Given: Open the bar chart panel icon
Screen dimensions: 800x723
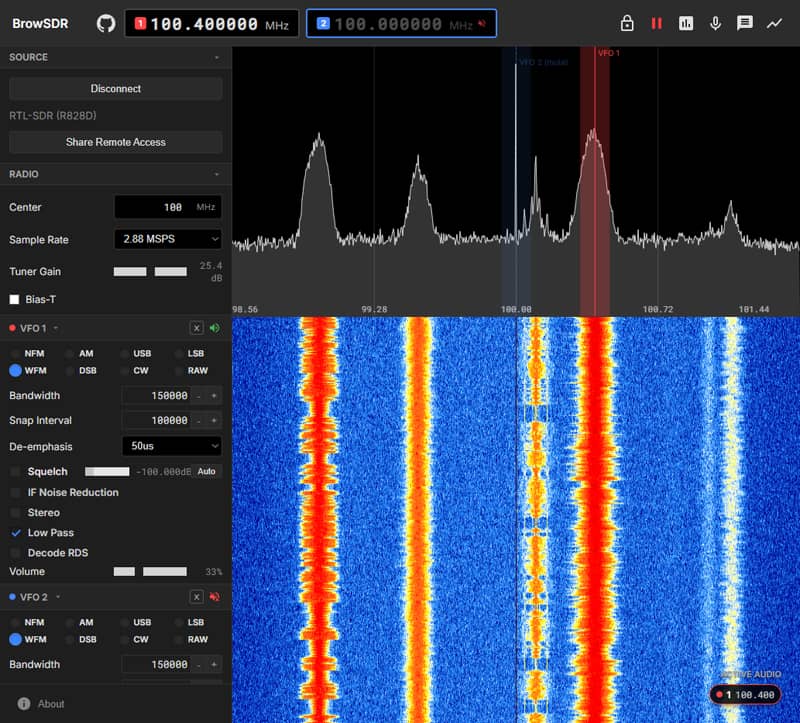Looking at the screenshot, I should 686,23.
